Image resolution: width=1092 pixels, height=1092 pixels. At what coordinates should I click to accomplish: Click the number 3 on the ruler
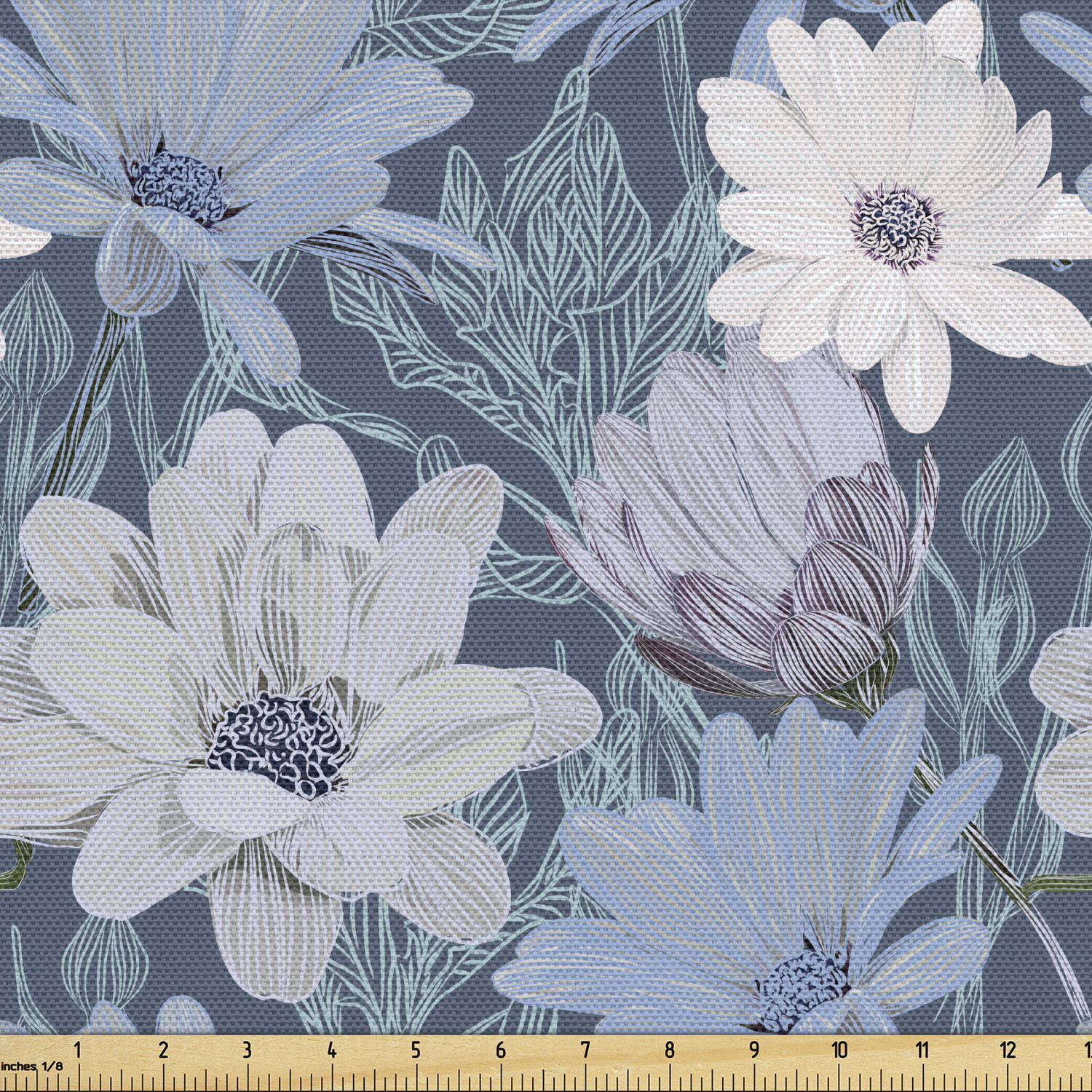point(247,1050)
